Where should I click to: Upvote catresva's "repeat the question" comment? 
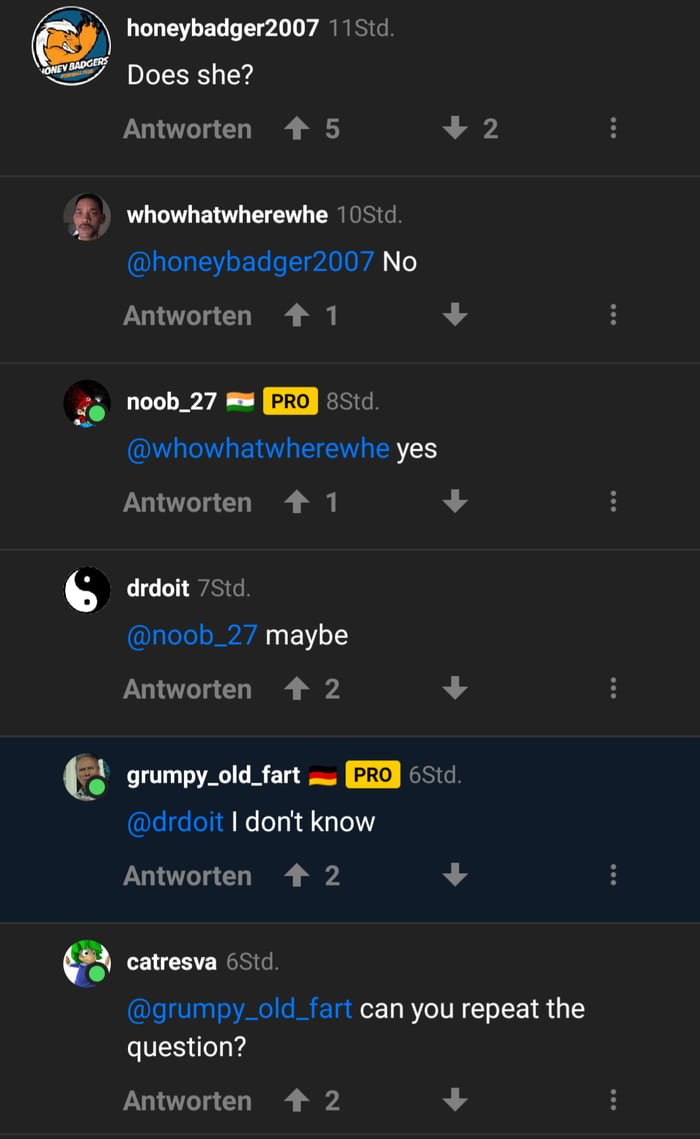296,1101
